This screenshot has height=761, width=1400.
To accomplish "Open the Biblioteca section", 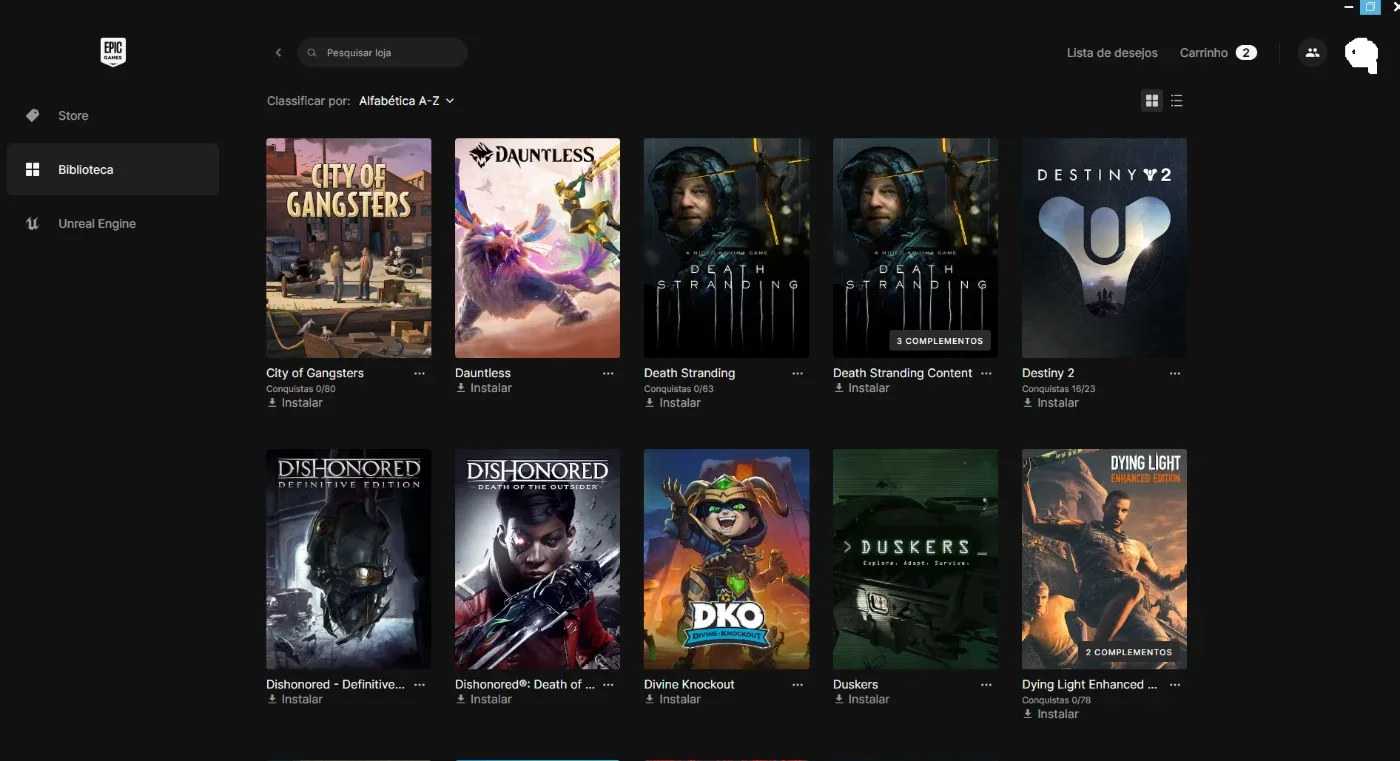I will [x=113, y=170].
